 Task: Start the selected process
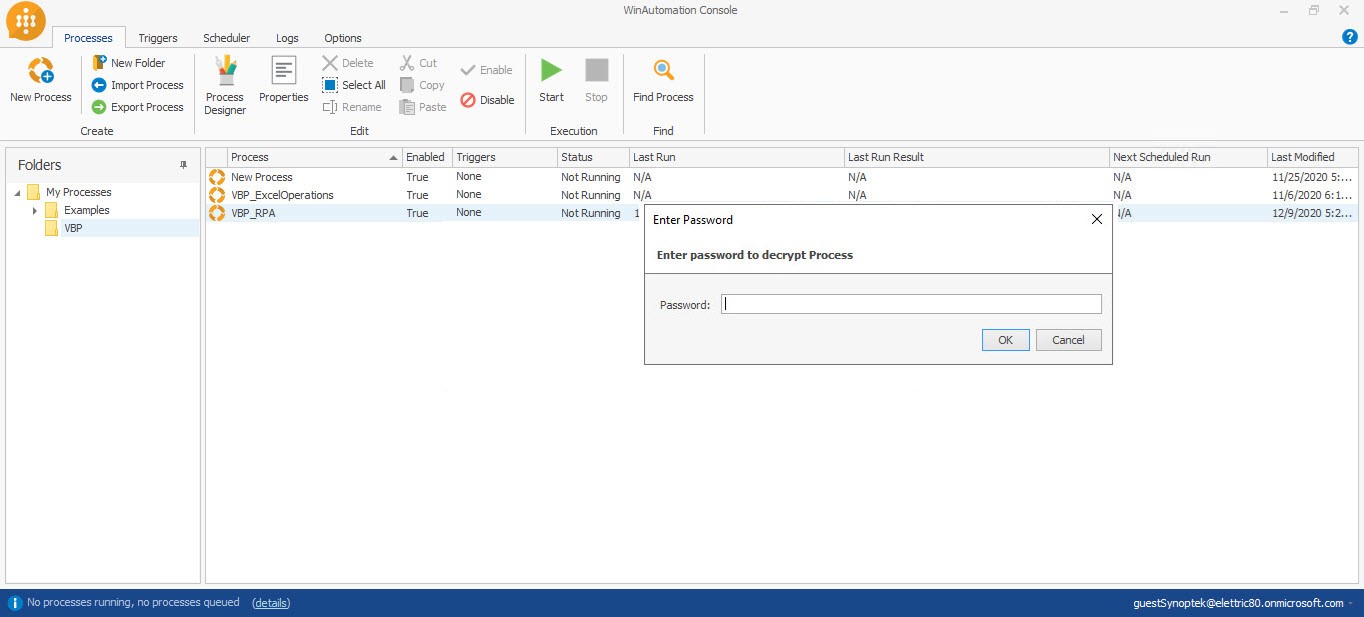coord(550,80)
